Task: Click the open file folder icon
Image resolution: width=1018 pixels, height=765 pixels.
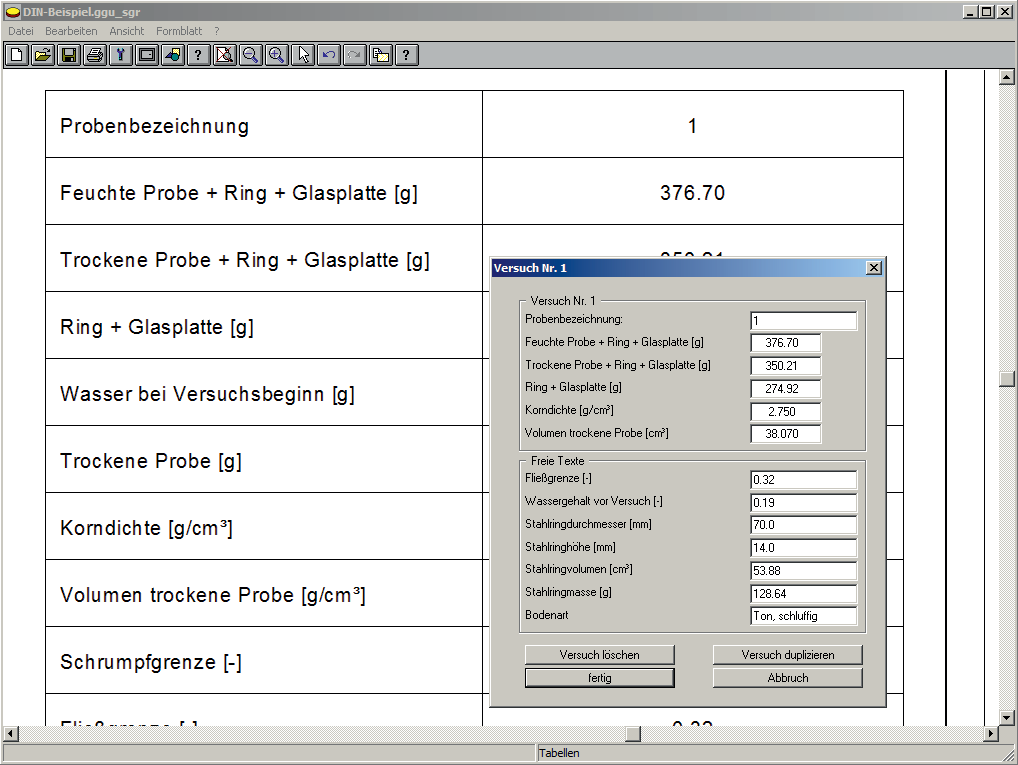Action: coord(43,55)
